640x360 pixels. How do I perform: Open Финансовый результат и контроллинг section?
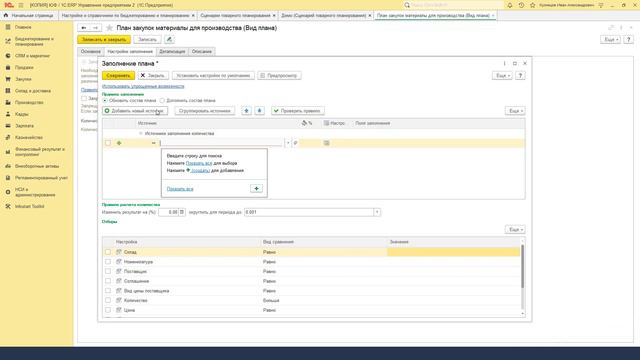point(40,152)
